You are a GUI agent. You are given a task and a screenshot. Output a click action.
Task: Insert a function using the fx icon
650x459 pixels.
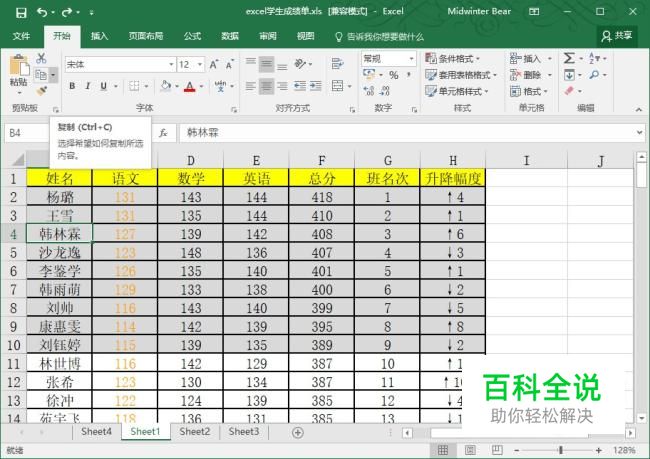(x=163, y=132)
